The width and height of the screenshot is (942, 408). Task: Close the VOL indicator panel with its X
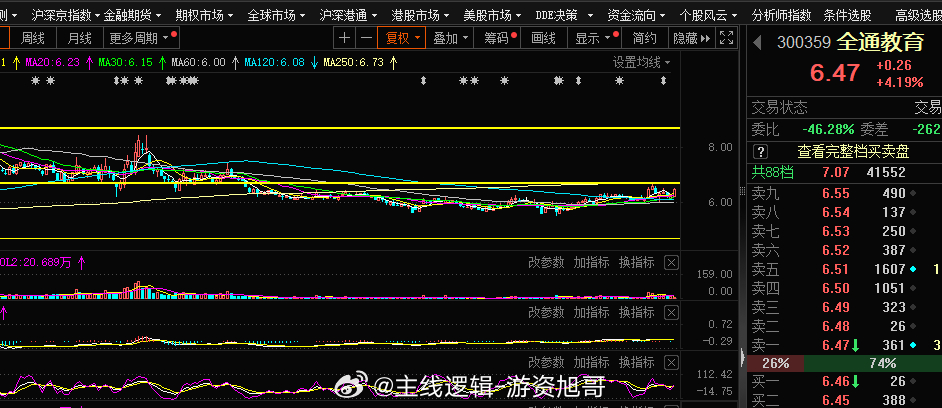[x=672, y=263]
